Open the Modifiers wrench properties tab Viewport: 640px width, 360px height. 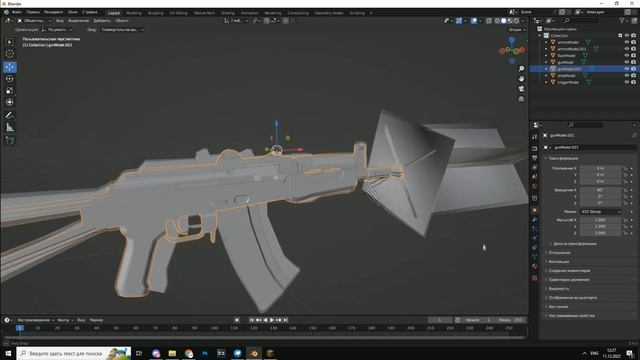click(535, 220)
